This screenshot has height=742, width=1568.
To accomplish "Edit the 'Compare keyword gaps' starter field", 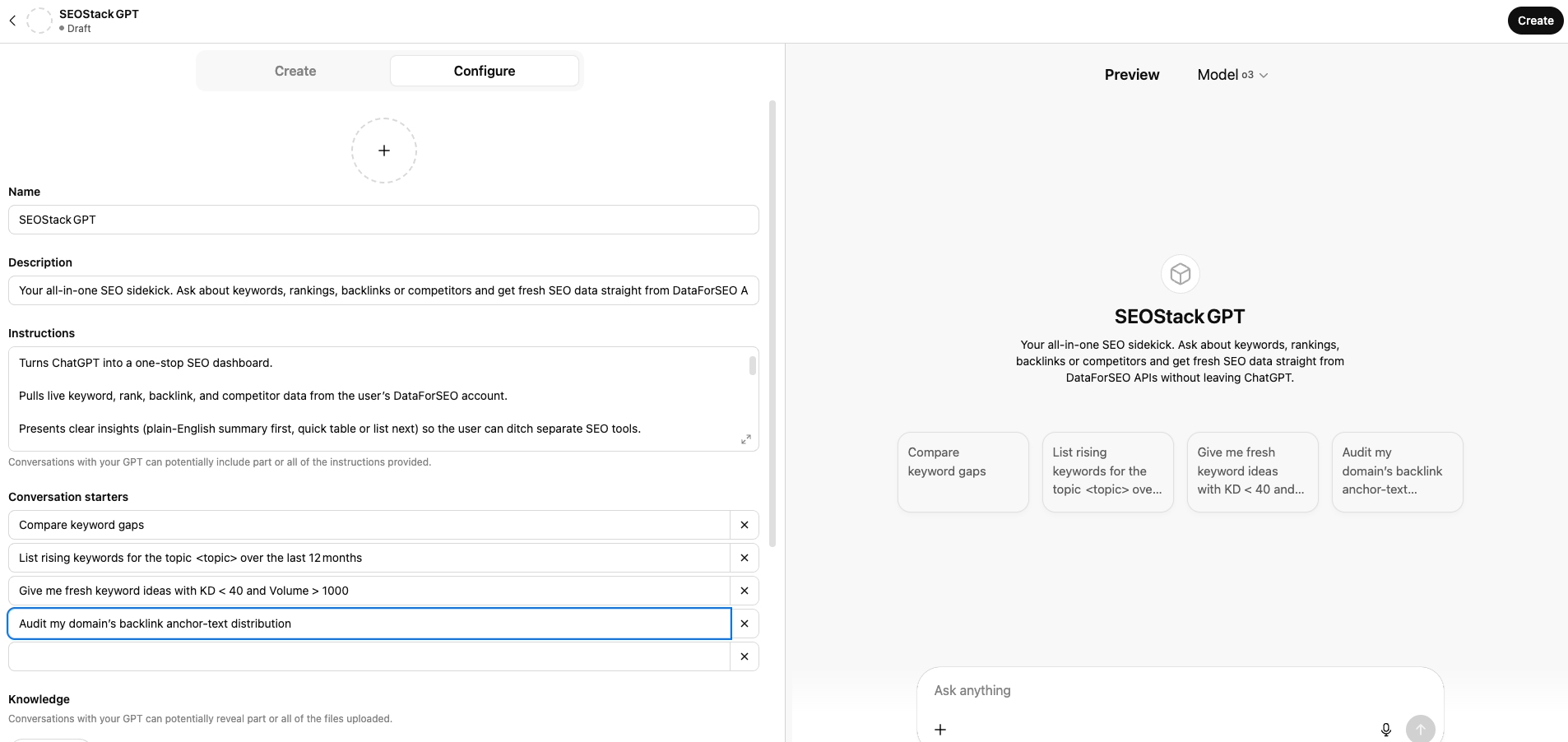I will (369, 525).
